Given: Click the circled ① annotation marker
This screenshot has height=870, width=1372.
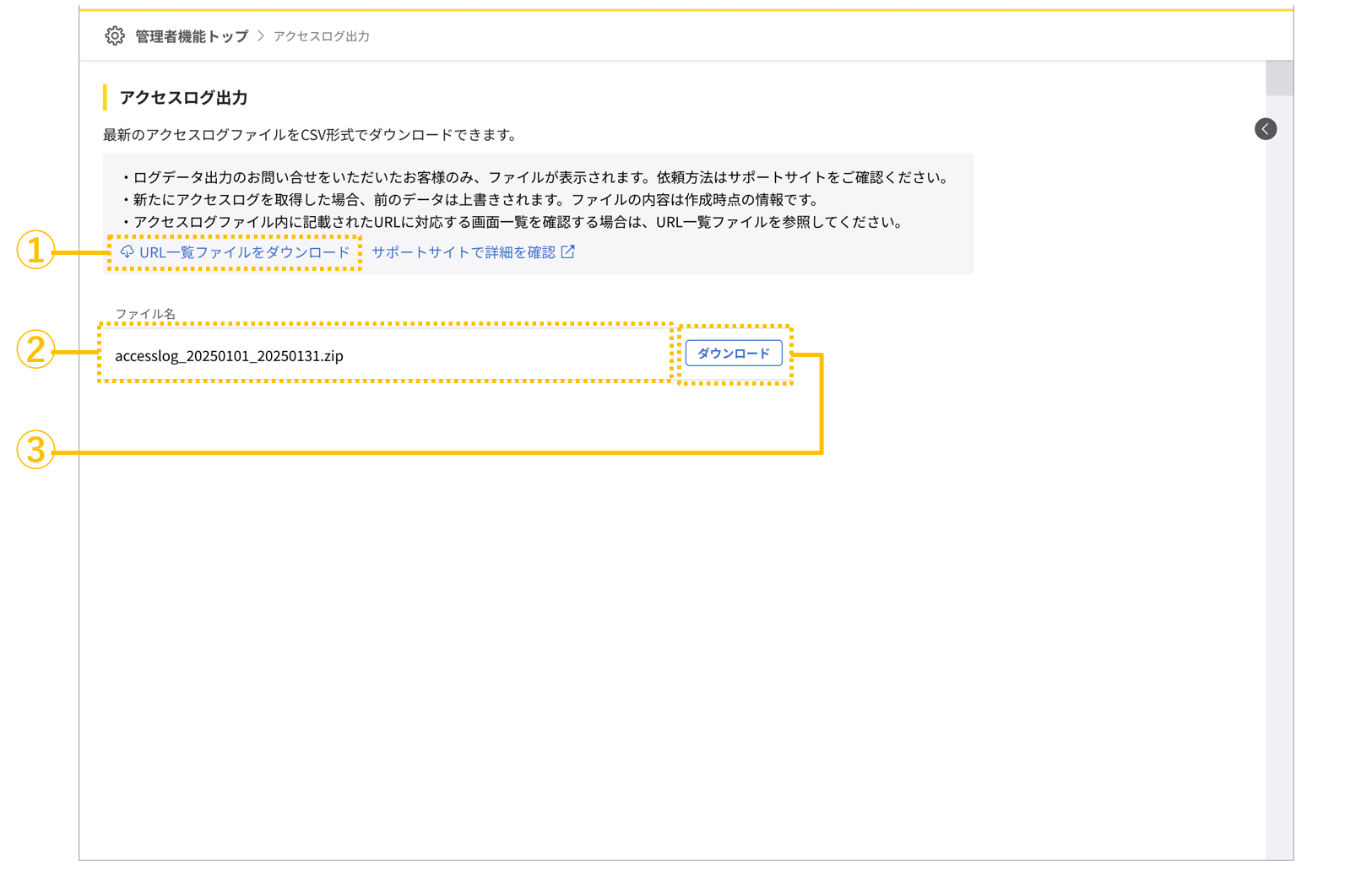Looking at the screenshot, I should 35,251.
